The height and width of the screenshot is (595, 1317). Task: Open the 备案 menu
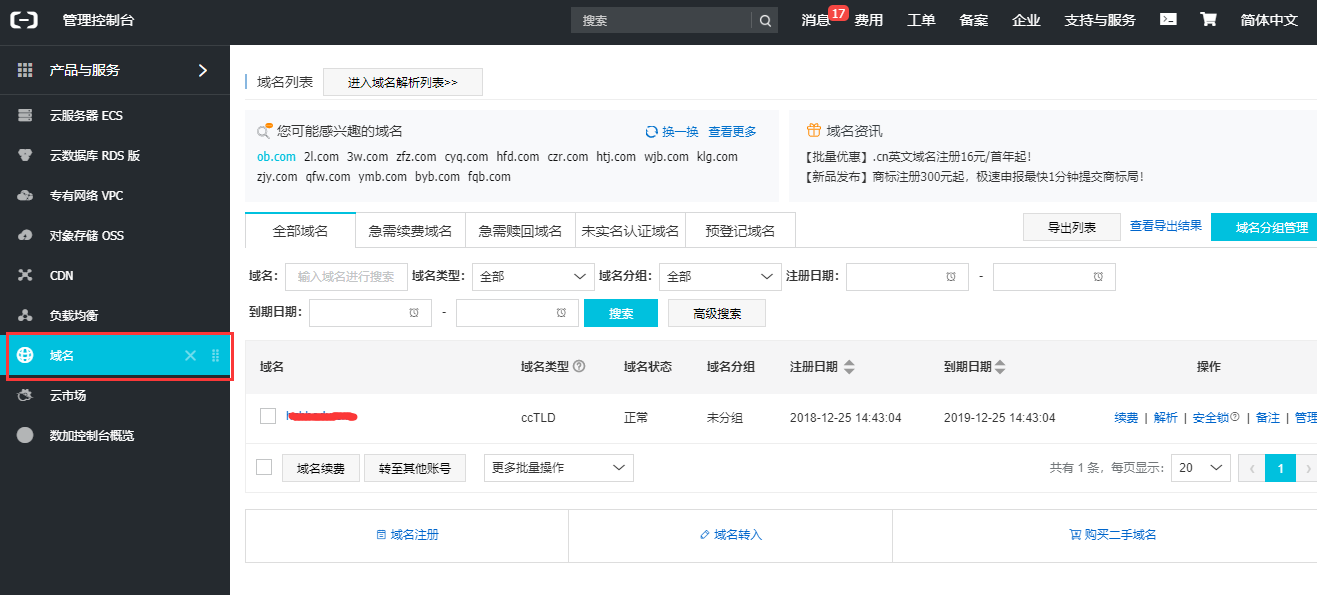tap(973, 20)
